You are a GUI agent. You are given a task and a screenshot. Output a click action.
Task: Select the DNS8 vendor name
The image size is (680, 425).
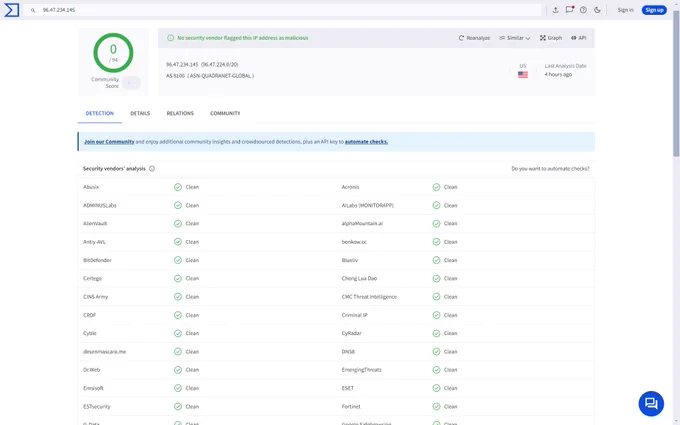tap(348, 352)
